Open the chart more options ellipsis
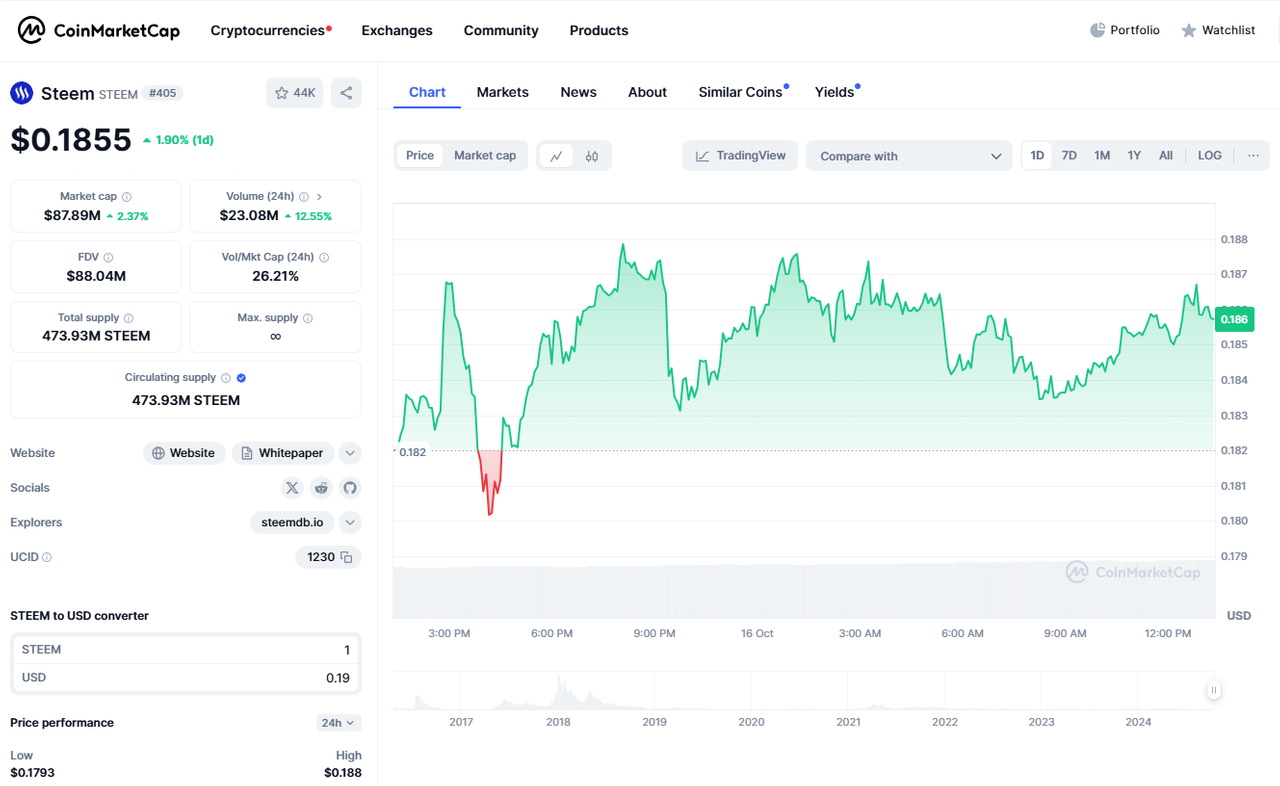Image resolution: width=1280 pixels, height=786 pixels. pos(1253,156)
